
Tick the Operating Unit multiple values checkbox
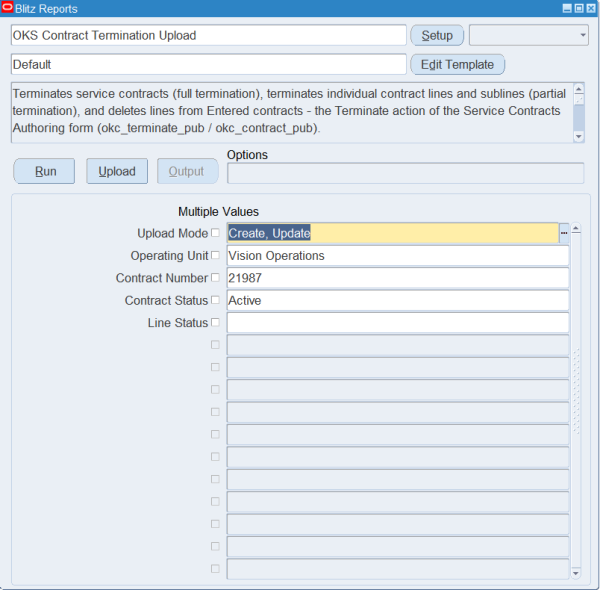click(x=215, y=255)
